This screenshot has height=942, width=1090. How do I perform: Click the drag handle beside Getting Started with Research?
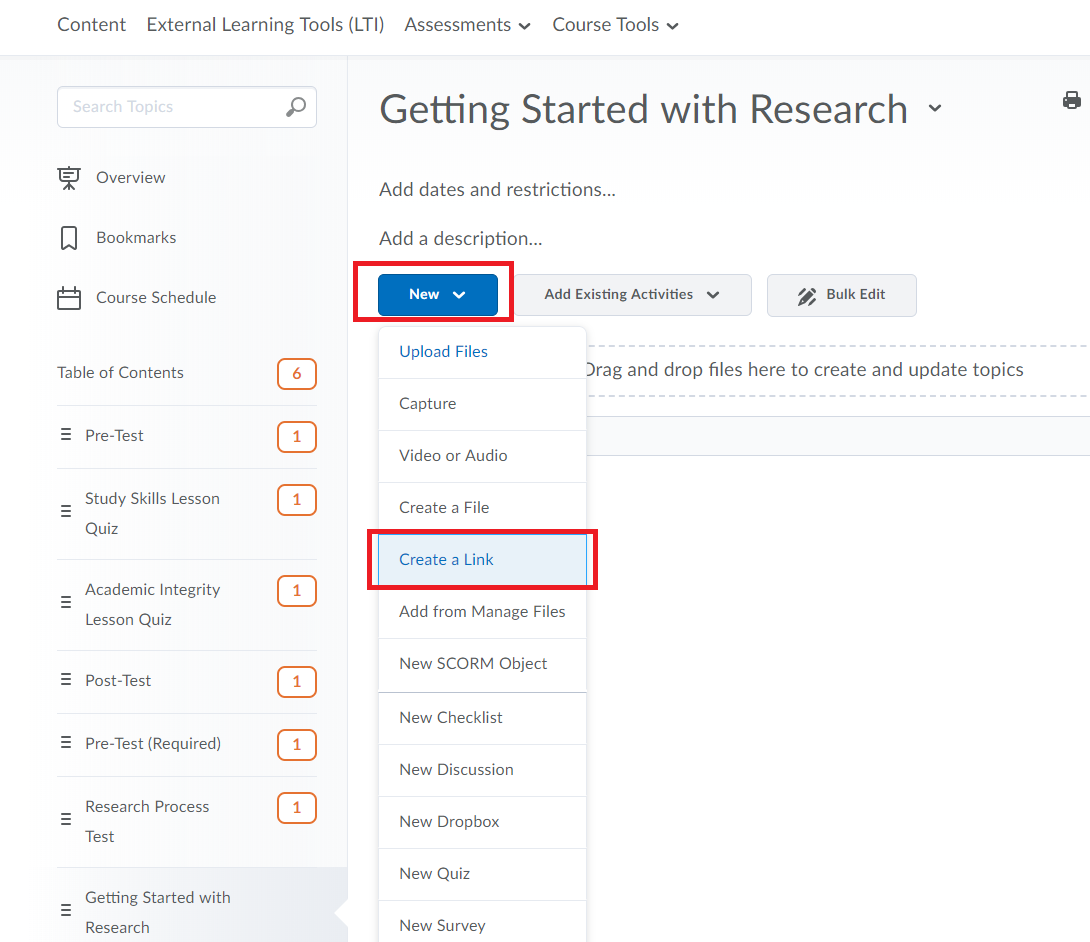(66, 910)
